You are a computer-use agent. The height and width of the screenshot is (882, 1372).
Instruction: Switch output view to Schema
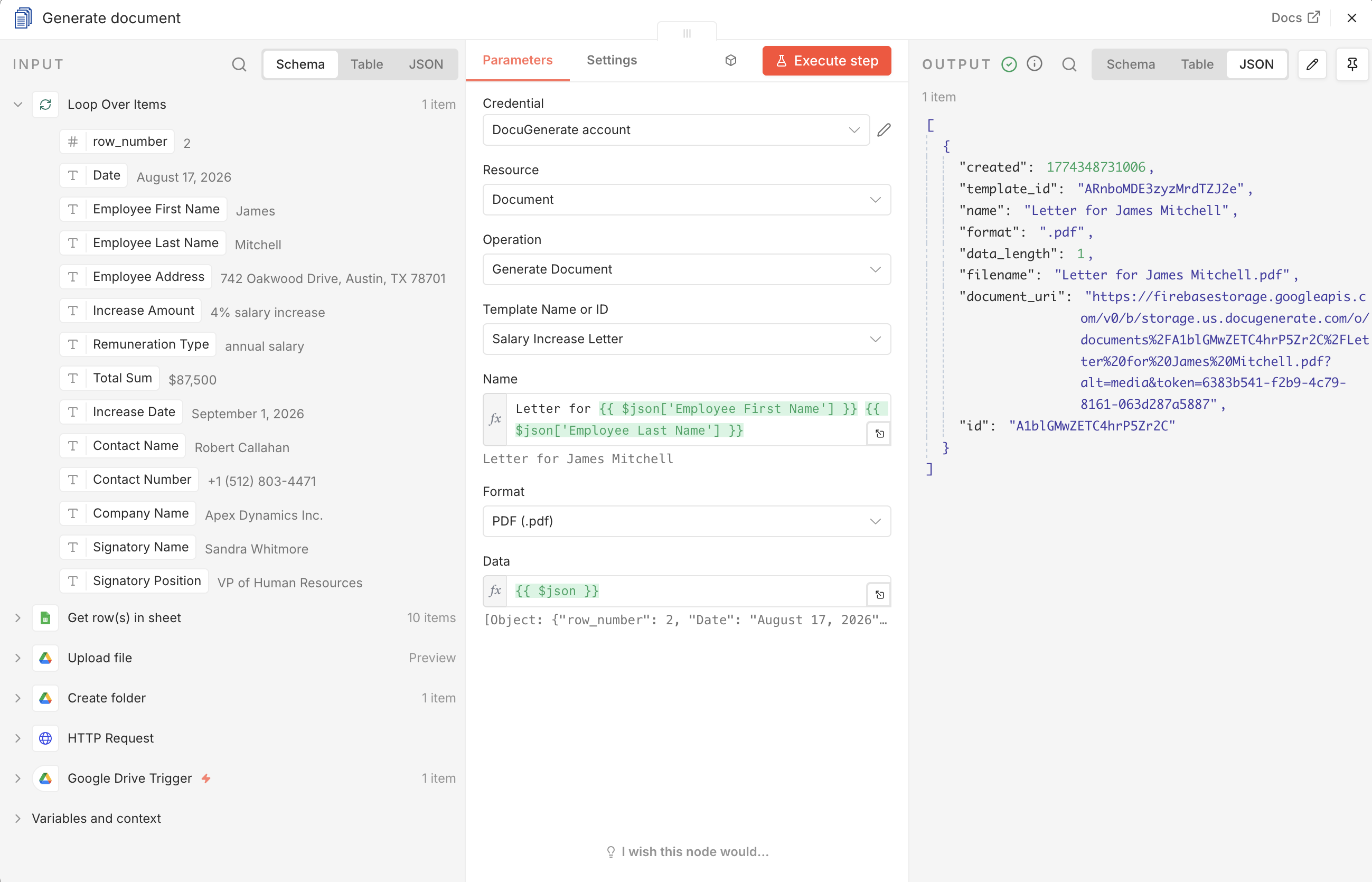coord(1130,64)
